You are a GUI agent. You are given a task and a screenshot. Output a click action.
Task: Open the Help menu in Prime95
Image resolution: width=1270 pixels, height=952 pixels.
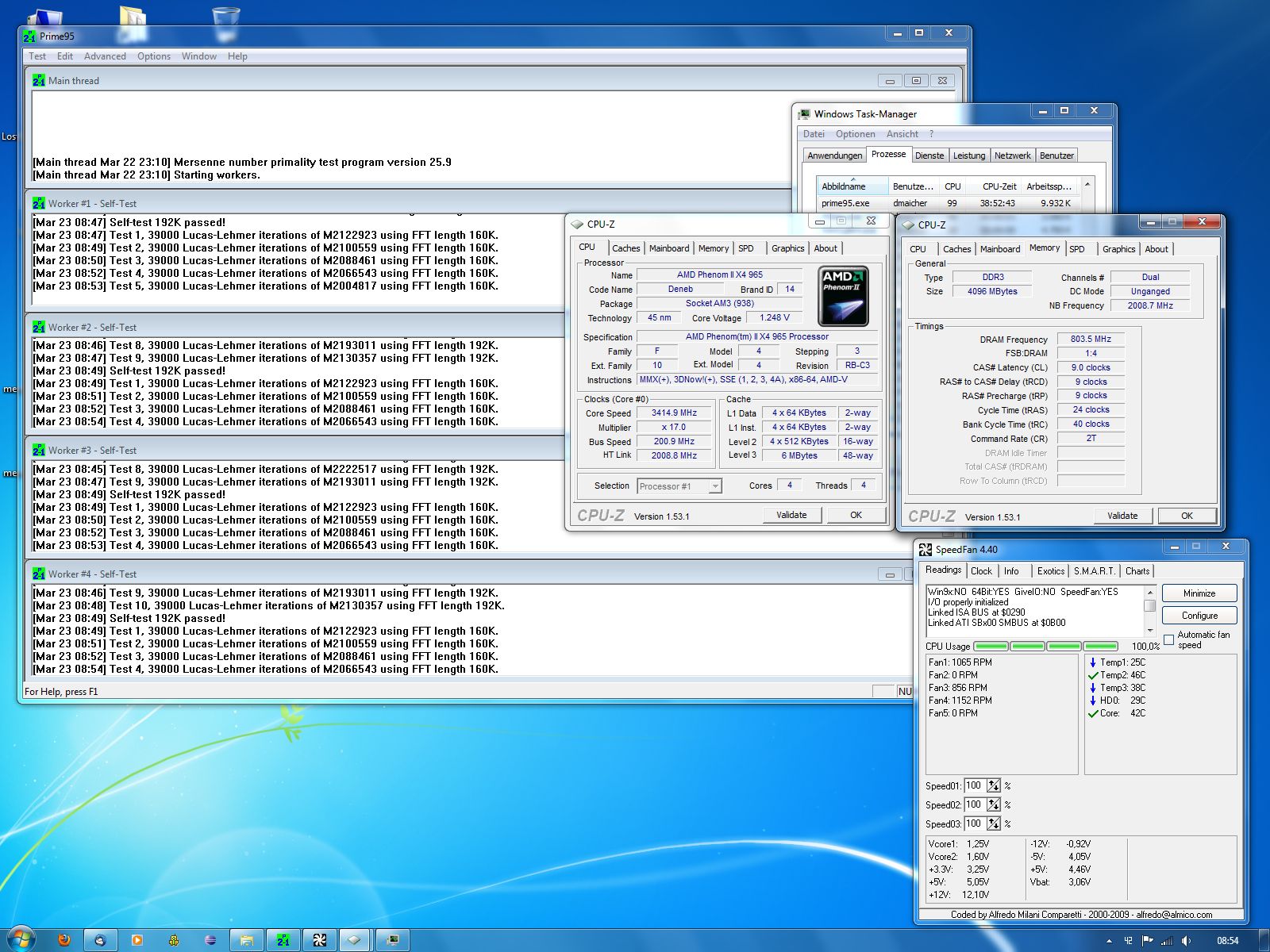coord(237,56)
